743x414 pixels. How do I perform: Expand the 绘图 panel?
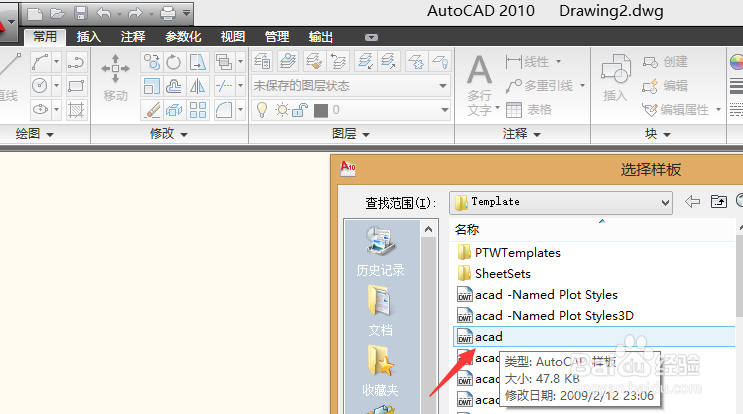coord(35,134)
